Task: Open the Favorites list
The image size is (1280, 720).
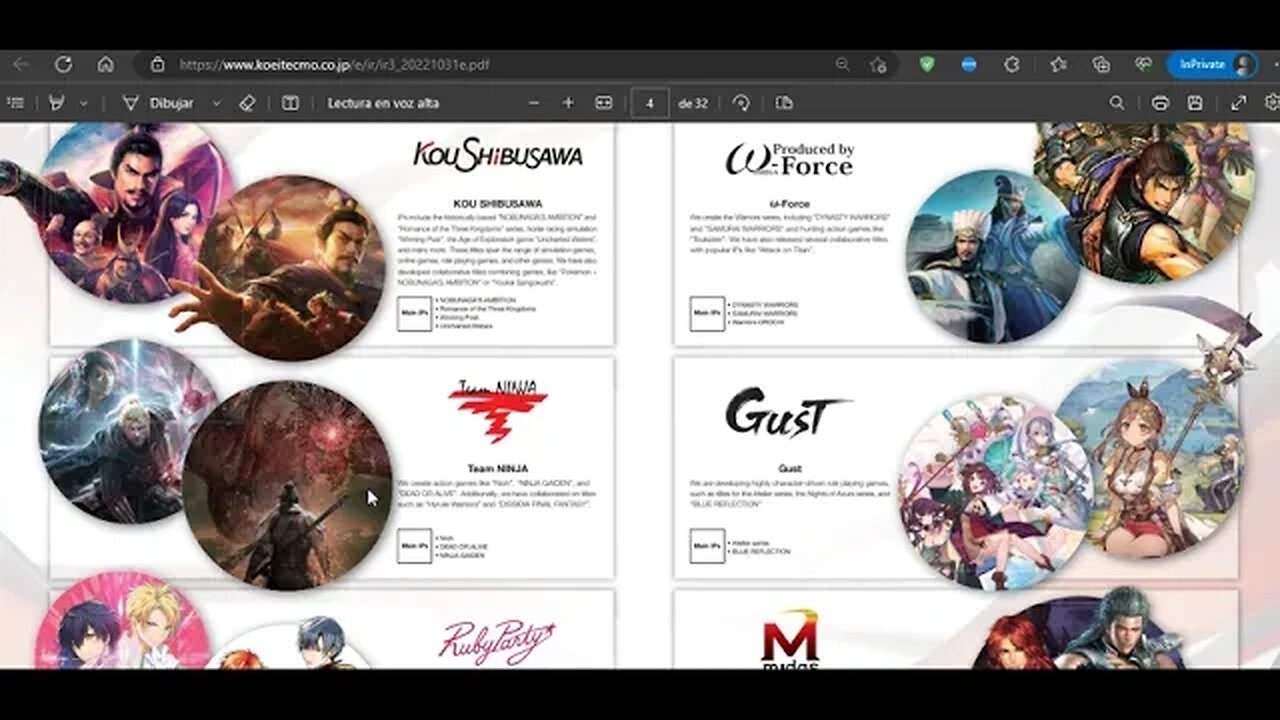Action: [1058, 64]
